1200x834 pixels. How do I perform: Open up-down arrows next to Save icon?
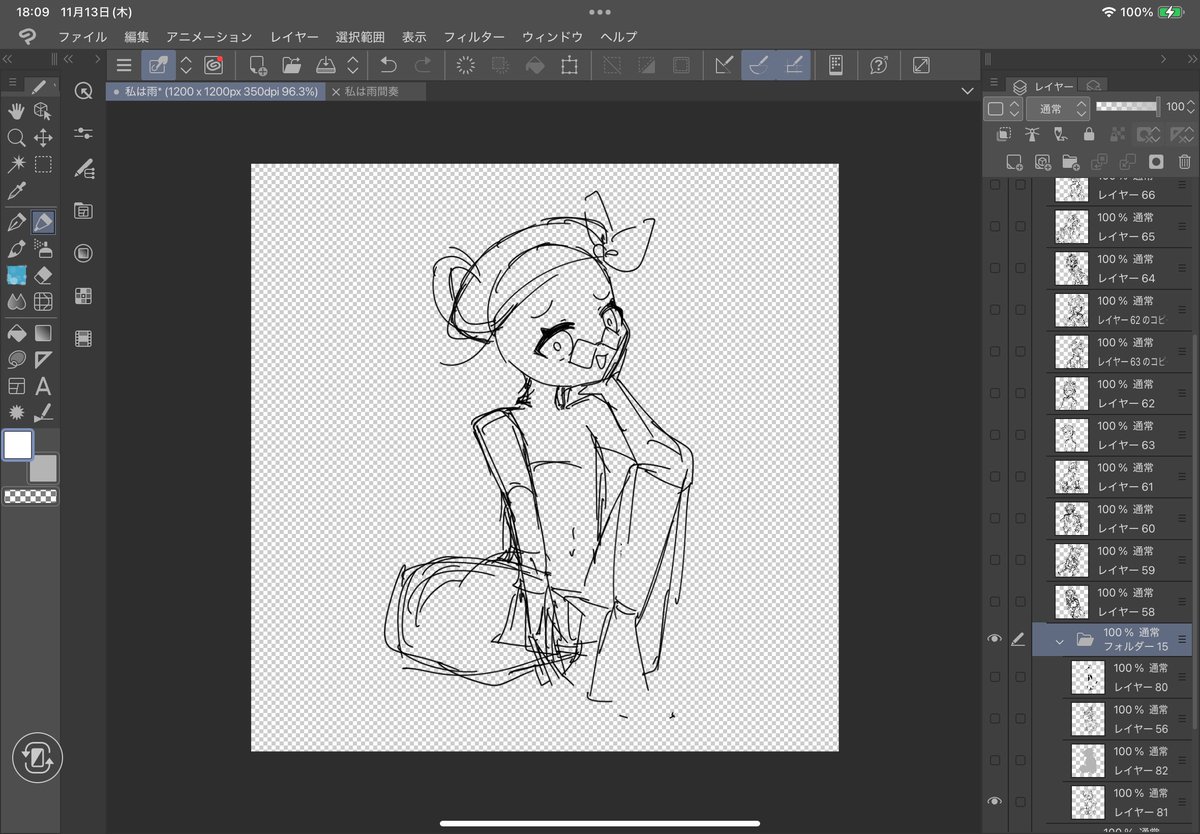(352, 65)
